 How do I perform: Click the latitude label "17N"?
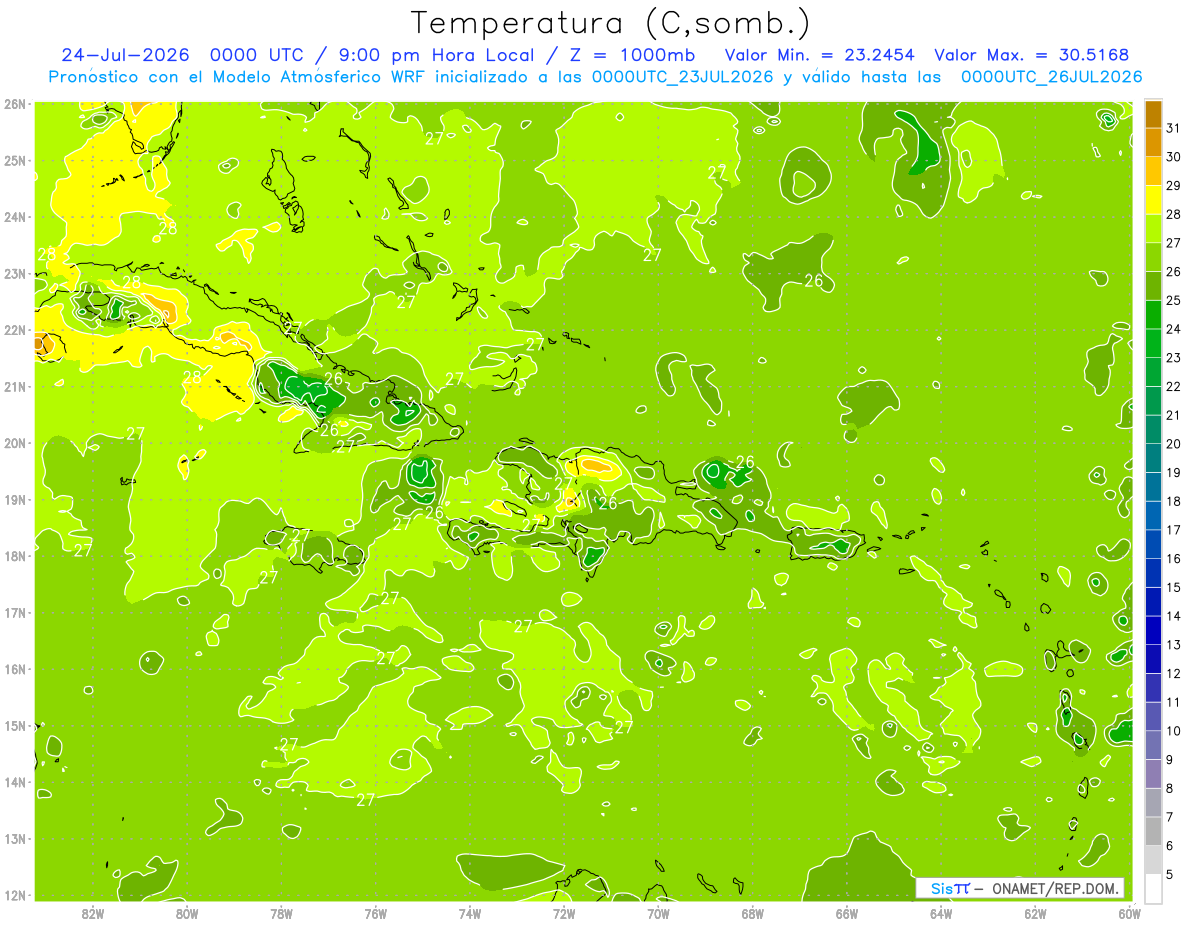pyautogui.click(x=15, y=612)
